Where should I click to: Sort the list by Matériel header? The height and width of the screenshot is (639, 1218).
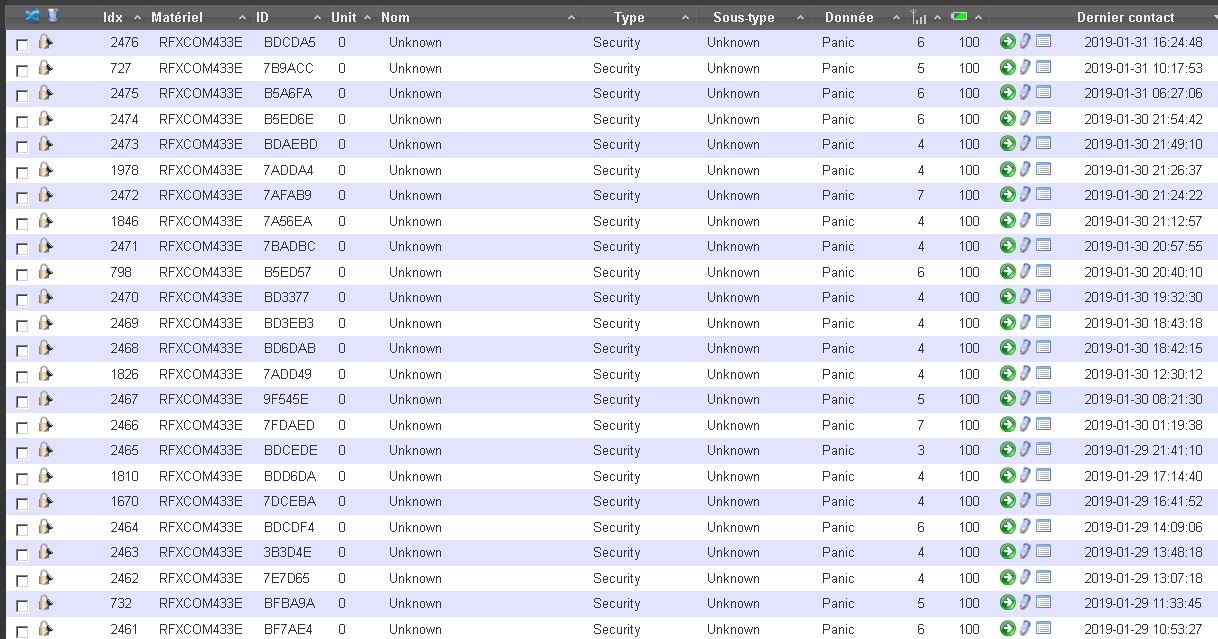[x=177, y=17]
